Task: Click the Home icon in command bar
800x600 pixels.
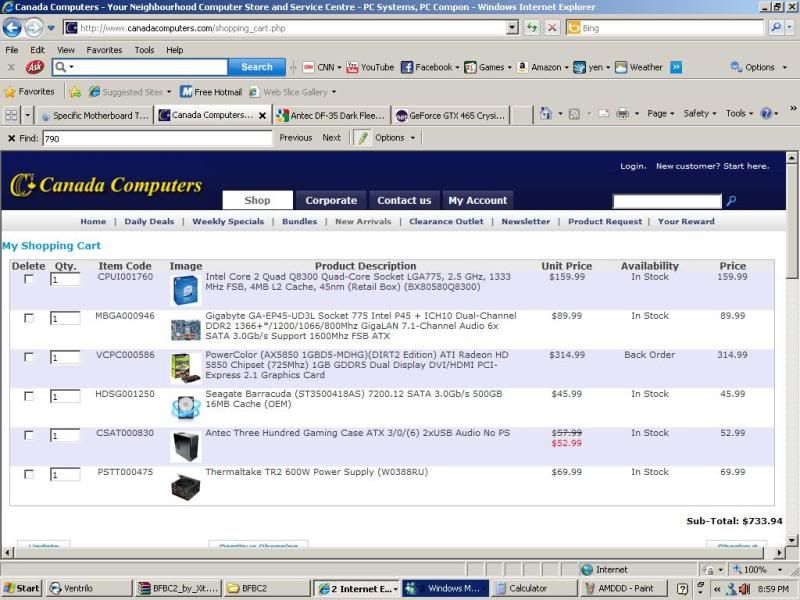Action: [x=546, y=114]
